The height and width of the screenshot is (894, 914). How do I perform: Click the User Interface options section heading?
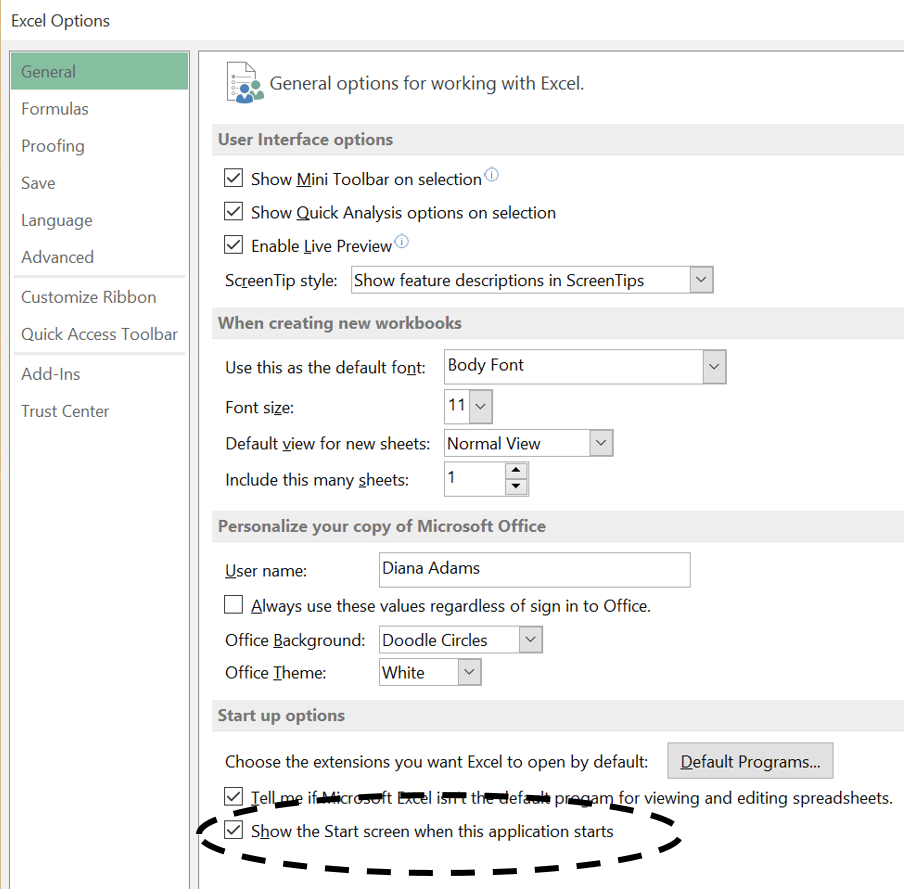305,140
